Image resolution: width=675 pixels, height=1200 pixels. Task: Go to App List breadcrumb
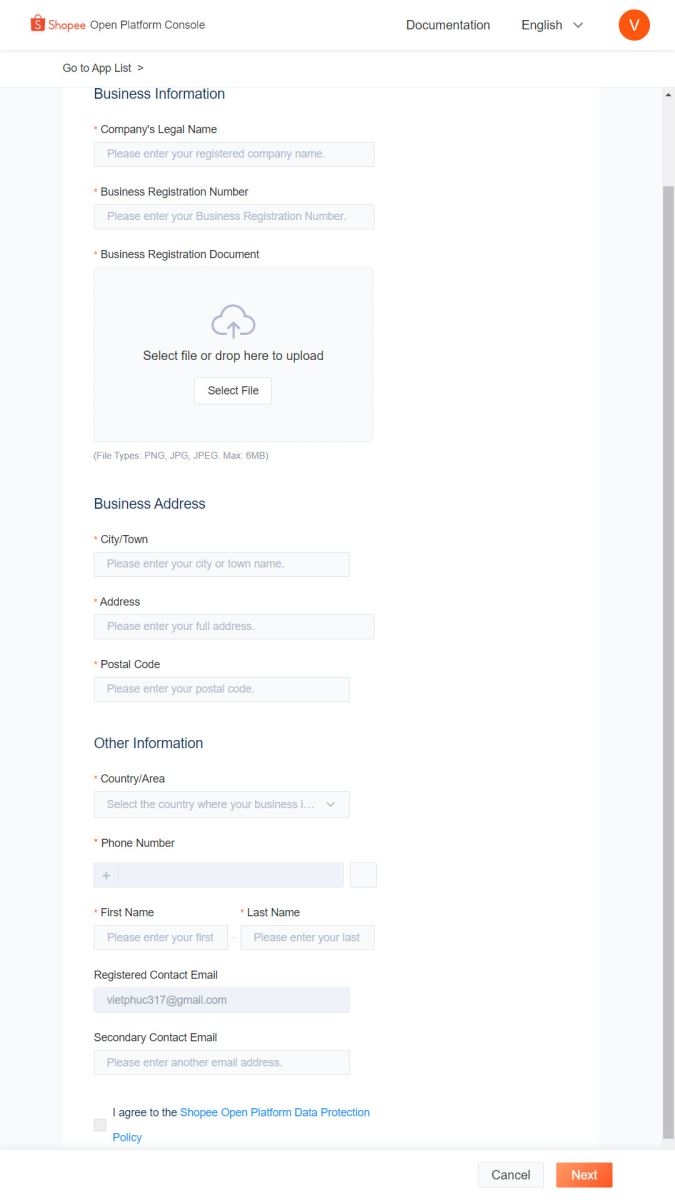(103, 68)
